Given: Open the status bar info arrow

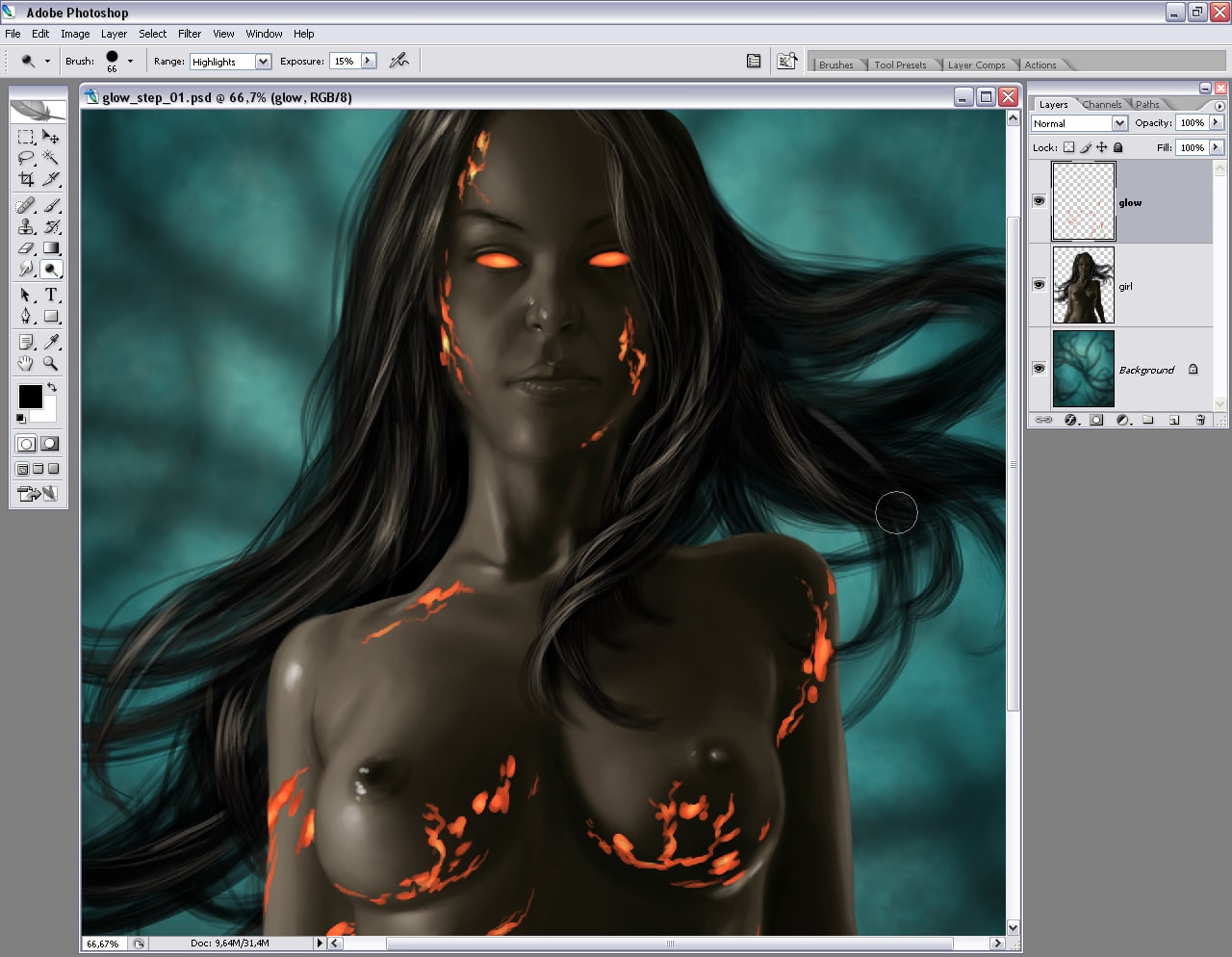Looking at the screenshot, I should pyautogui.click(x=321, y=943).
